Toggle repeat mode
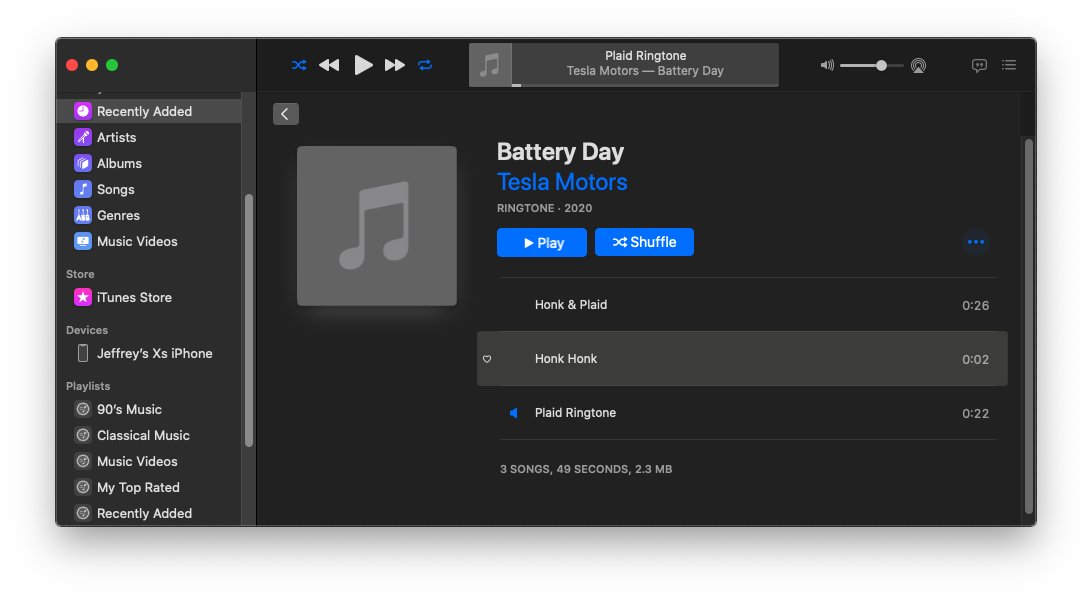 coord(424,64)
